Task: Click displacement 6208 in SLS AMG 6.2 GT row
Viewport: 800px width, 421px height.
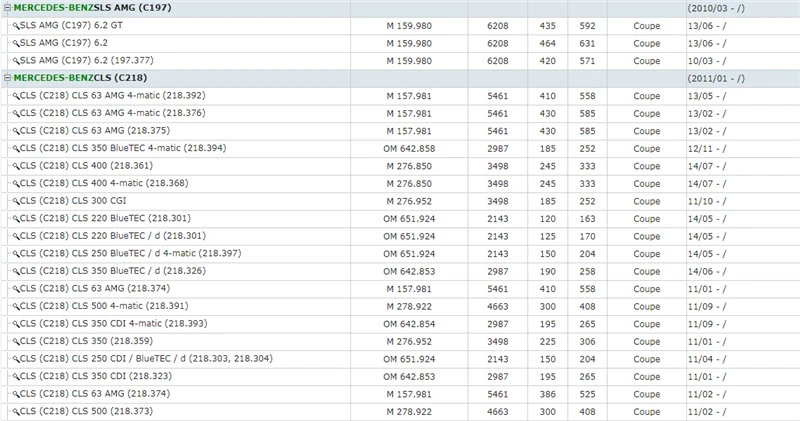Action: 497,26
